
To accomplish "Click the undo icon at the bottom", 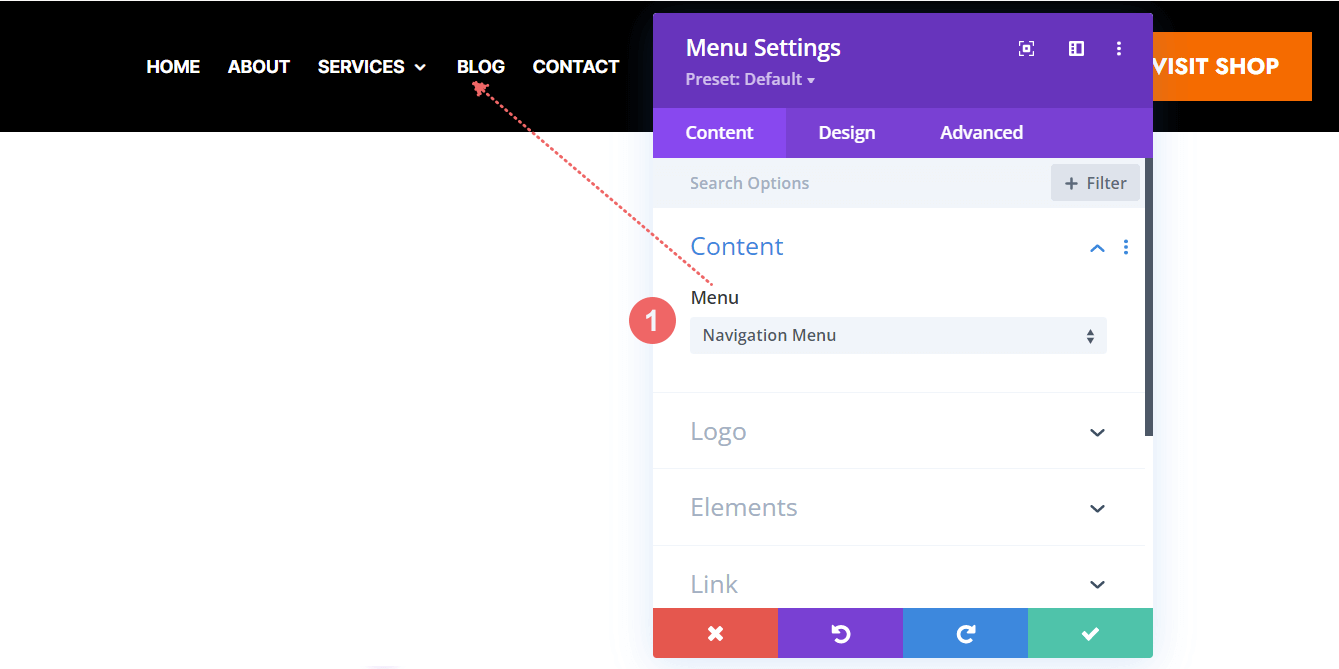I will click(x=840, y=633).
